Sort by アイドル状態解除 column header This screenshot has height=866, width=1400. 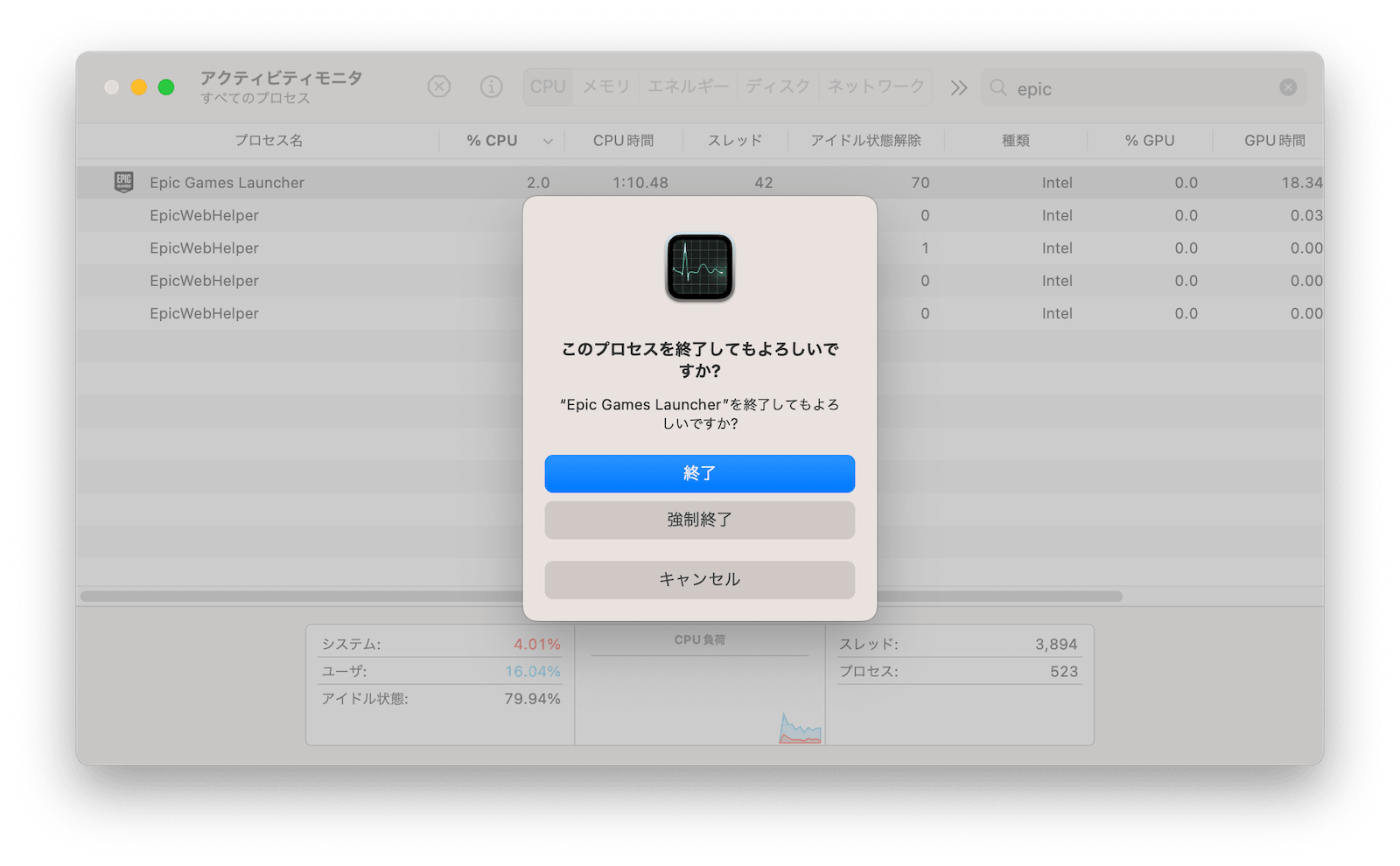865,140
